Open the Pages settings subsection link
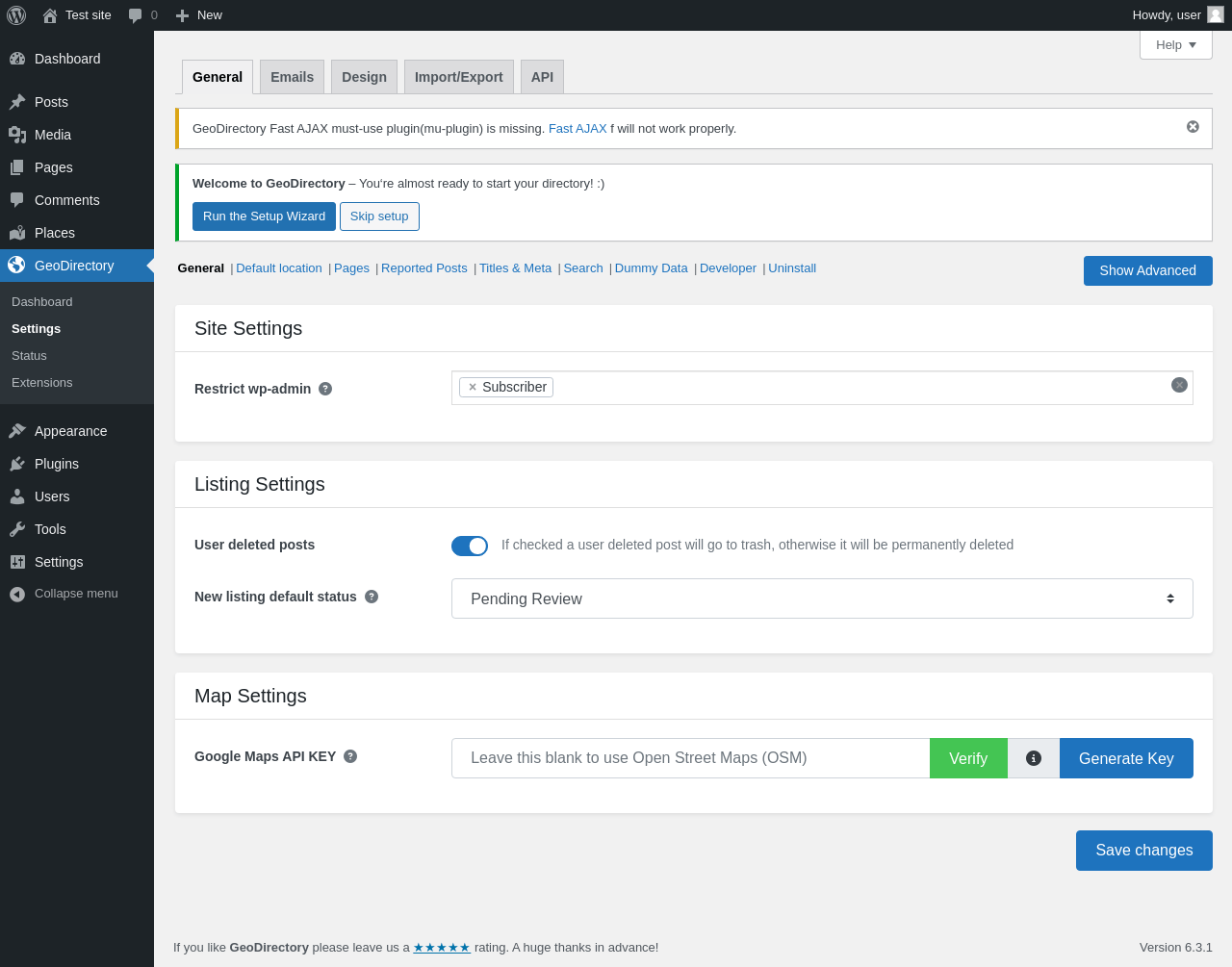The height and width of the screenshot is (967, 1232). click(351, 268)
